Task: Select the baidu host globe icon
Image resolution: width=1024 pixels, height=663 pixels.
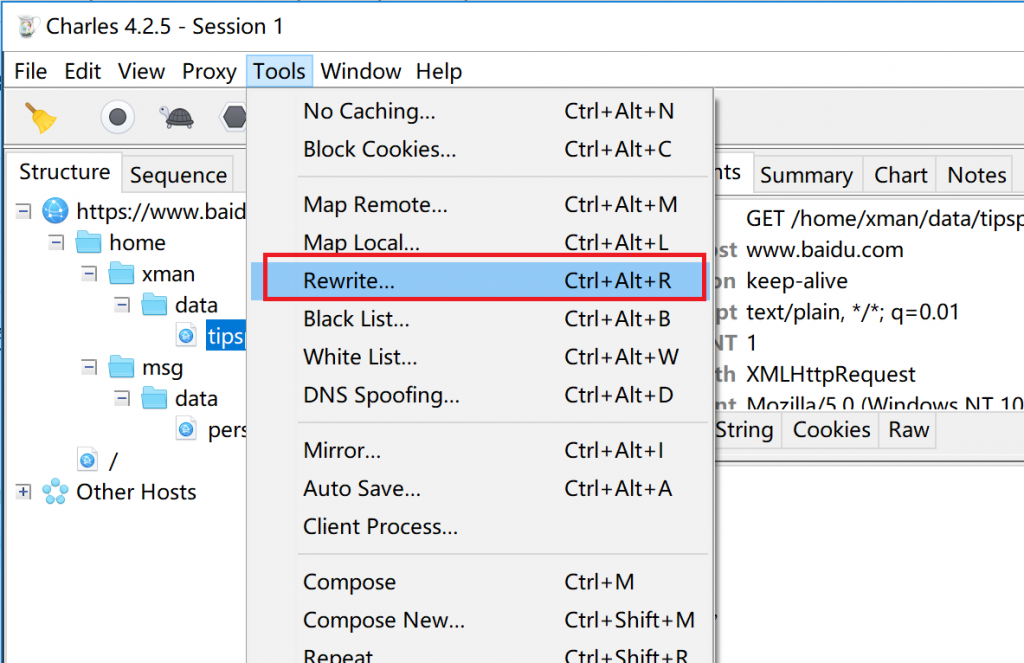Action: (56, 211)
